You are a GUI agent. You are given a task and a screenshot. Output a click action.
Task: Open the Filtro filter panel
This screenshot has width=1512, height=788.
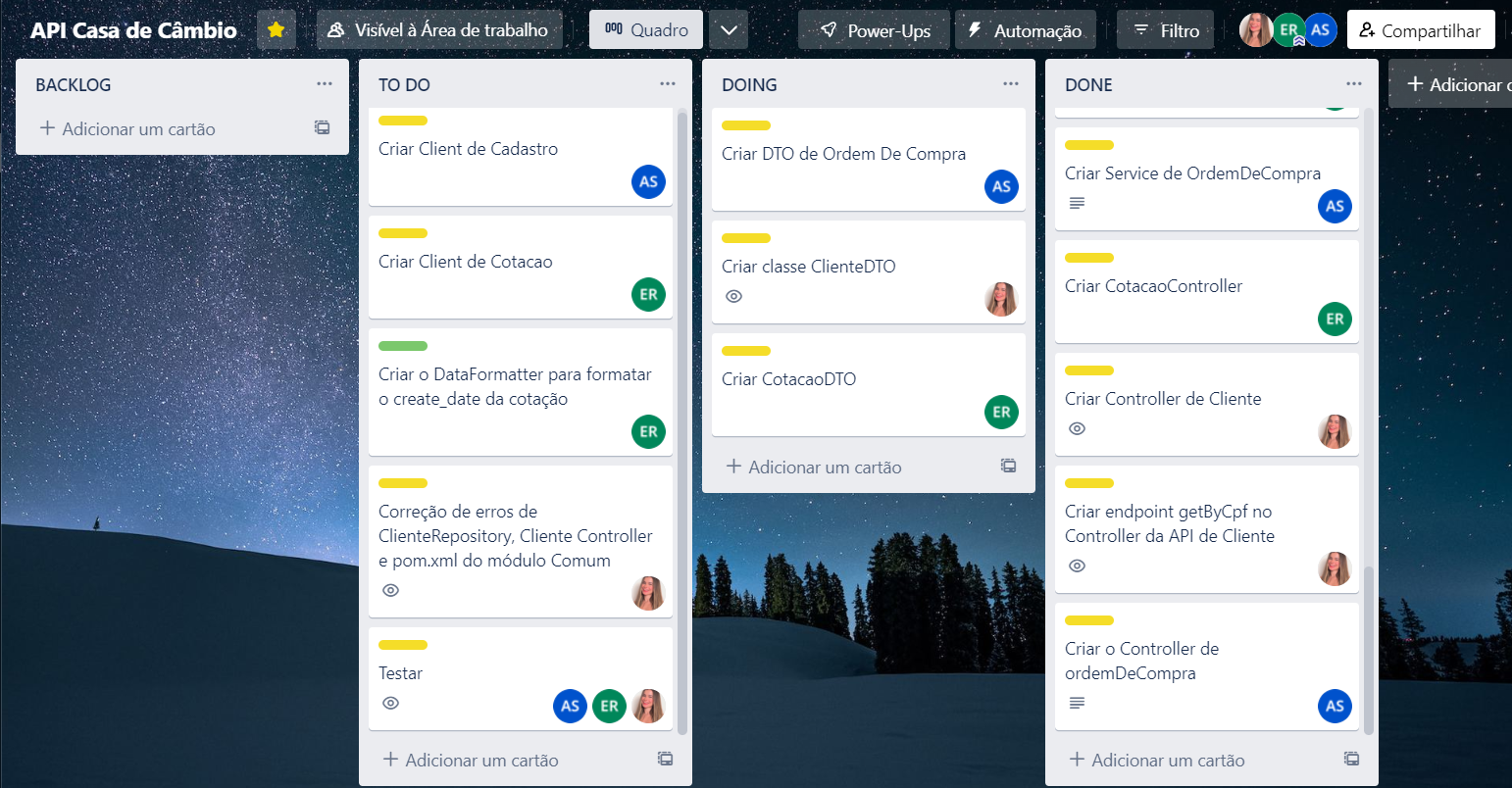coord(1165,29)
